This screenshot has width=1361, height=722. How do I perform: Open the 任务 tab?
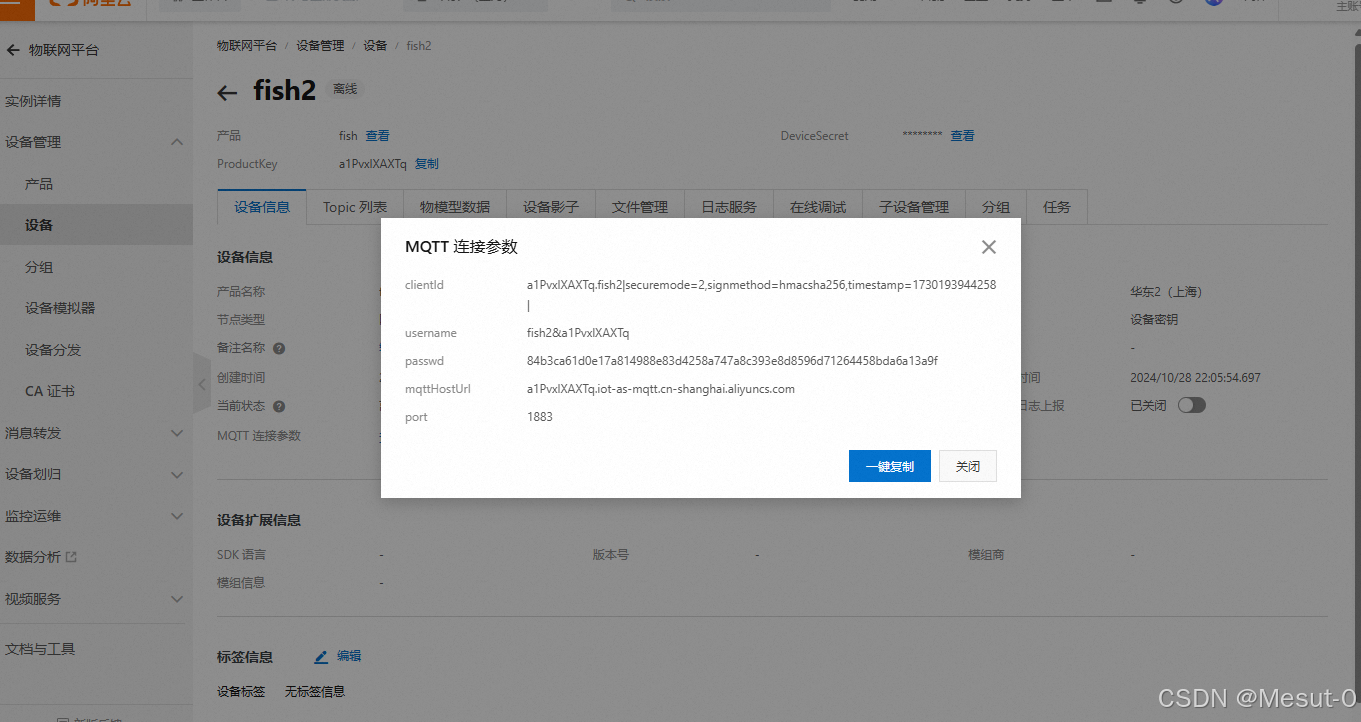coord(1057,207)
